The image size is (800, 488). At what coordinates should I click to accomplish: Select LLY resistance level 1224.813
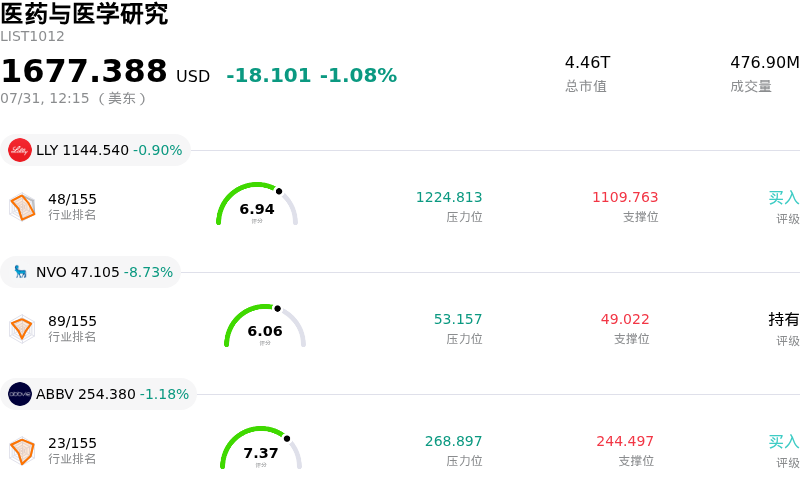pyautogui.click(x=449, y=197)
